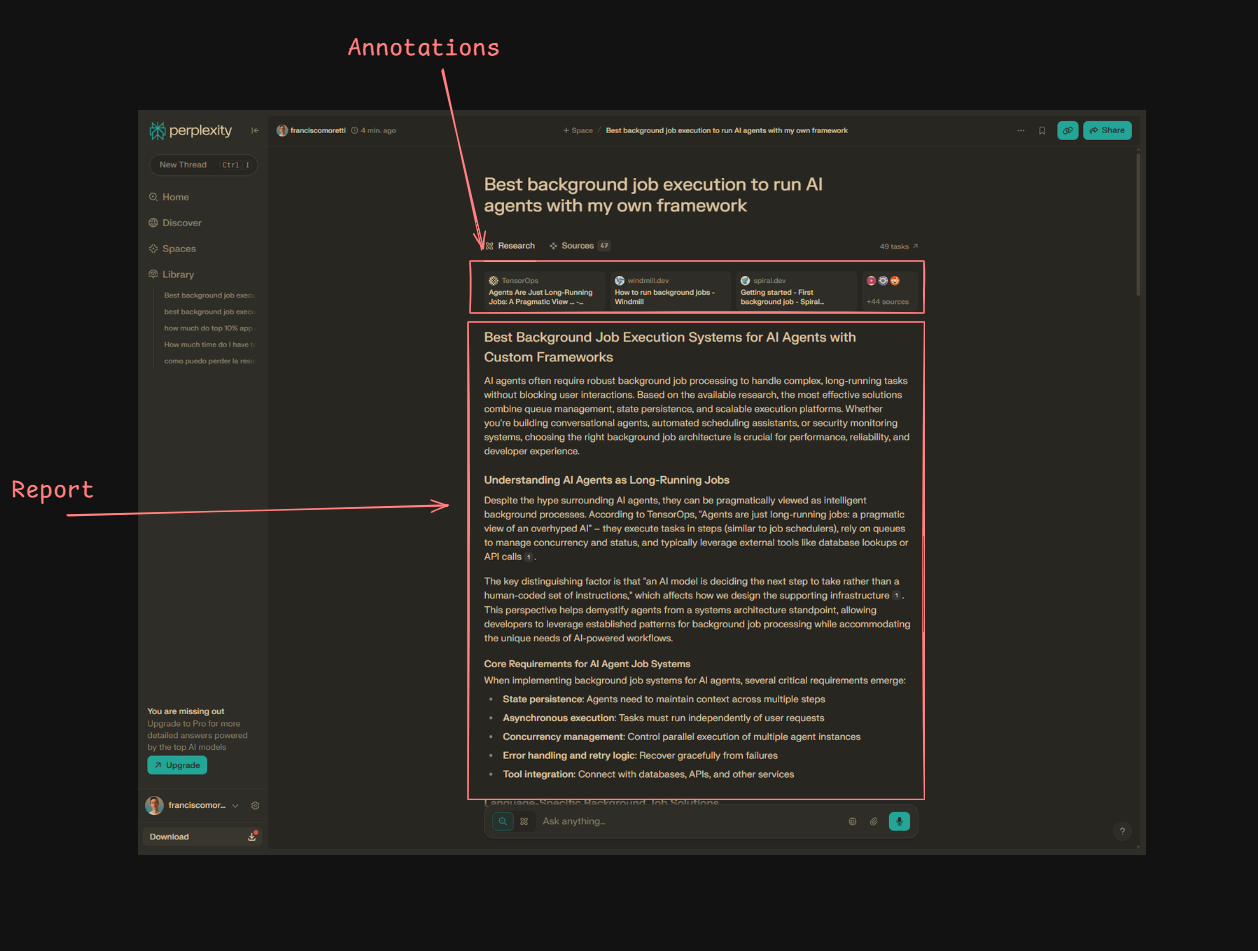Switch to the Sources tab
The width and height of the screenshot is (1258, 951).
click(579, 245)
